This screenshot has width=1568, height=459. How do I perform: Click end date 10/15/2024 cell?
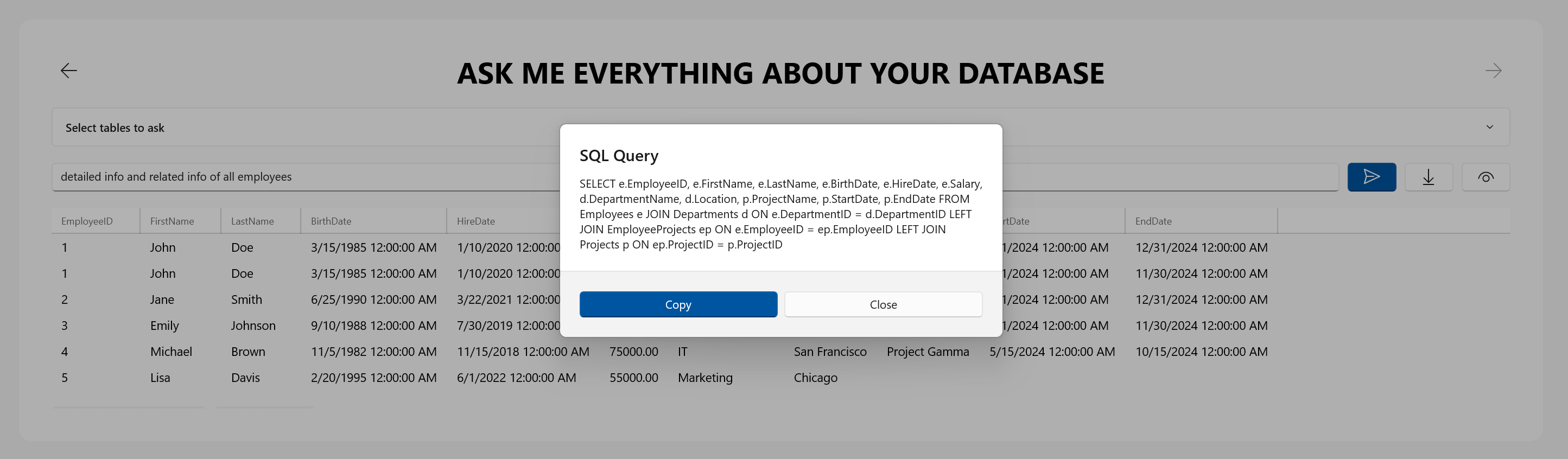[x=1202, y=352]
